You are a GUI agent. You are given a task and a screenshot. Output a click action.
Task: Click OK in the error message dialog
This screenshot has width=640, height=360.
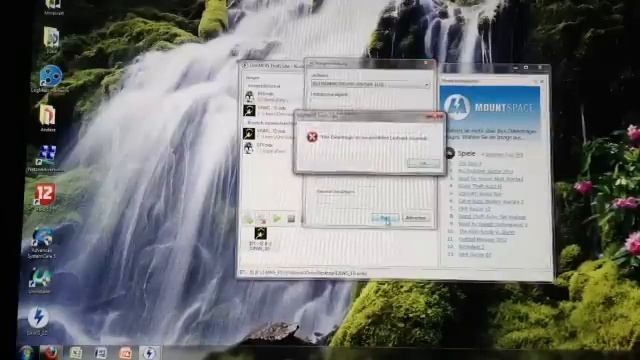coord(424,163)
